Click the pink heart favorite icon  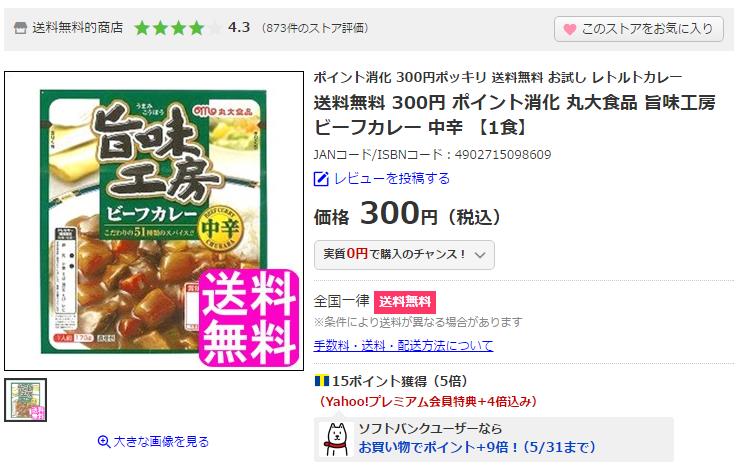[570, 29]
